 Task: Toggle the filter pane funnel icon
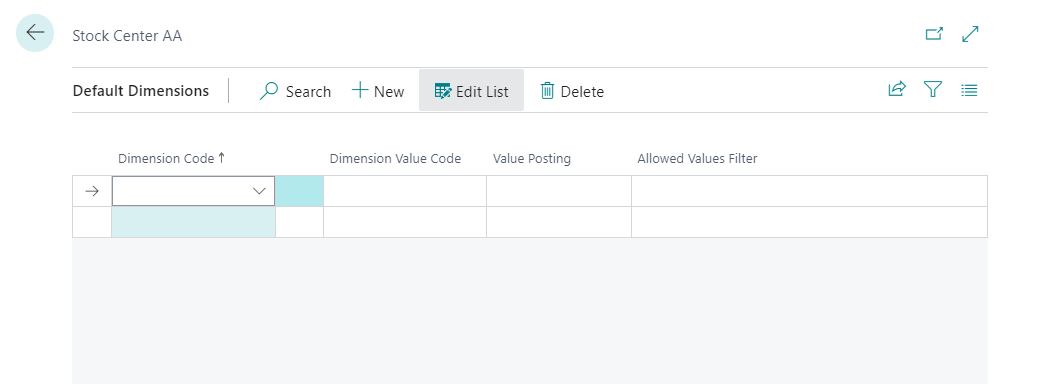[933, 89]
